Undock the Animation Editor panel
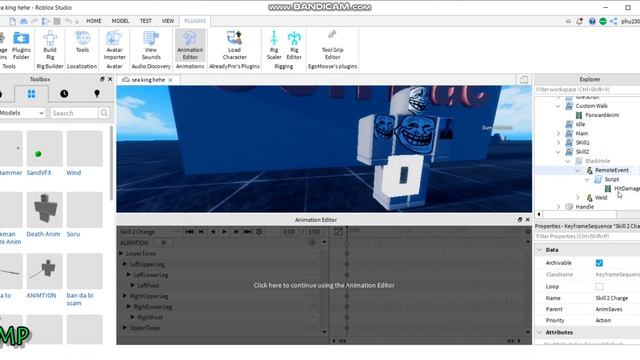Screen dimensions: 640x360 [x=520, y=220]
